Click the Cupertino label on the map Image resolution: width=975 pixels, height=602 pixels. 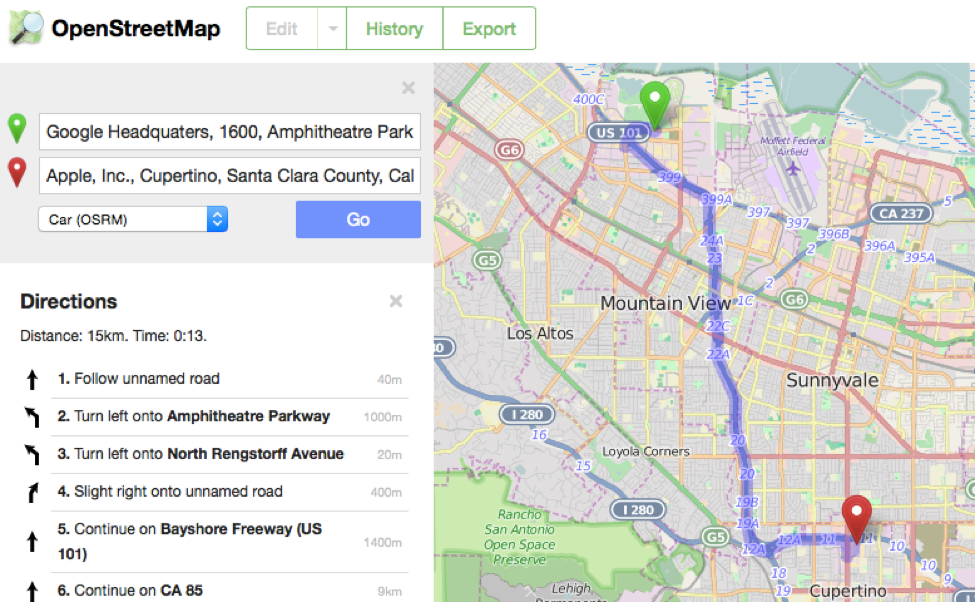[848, 591]
